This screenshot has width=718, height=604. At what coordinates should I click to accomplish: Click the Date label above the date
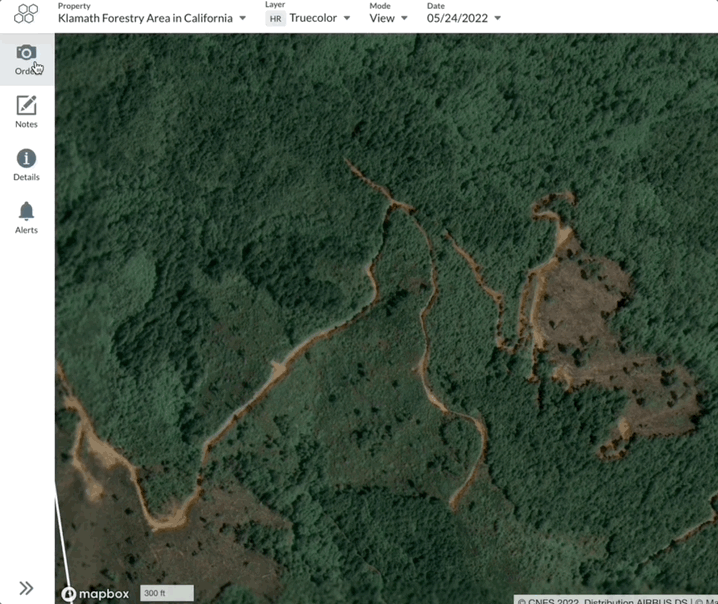[x=436, y=6]
